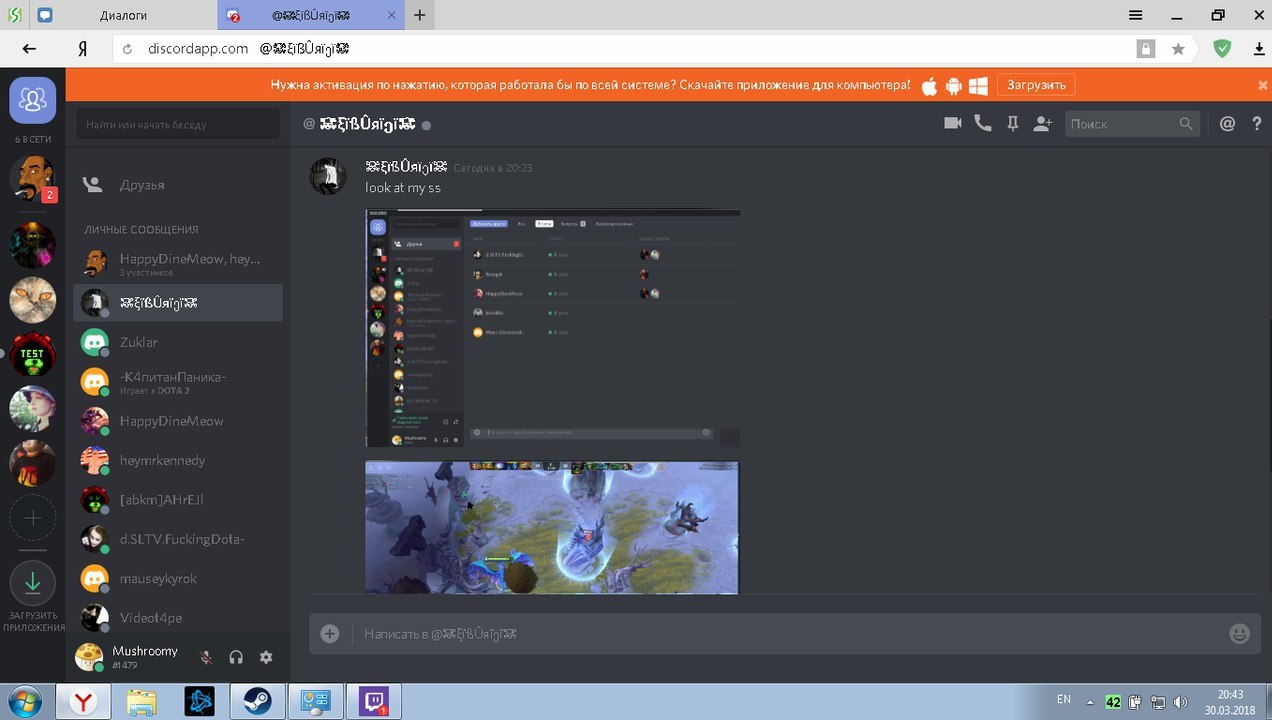Start a video call
This screenshot has width=1272, height=720.
coord(953,123)
